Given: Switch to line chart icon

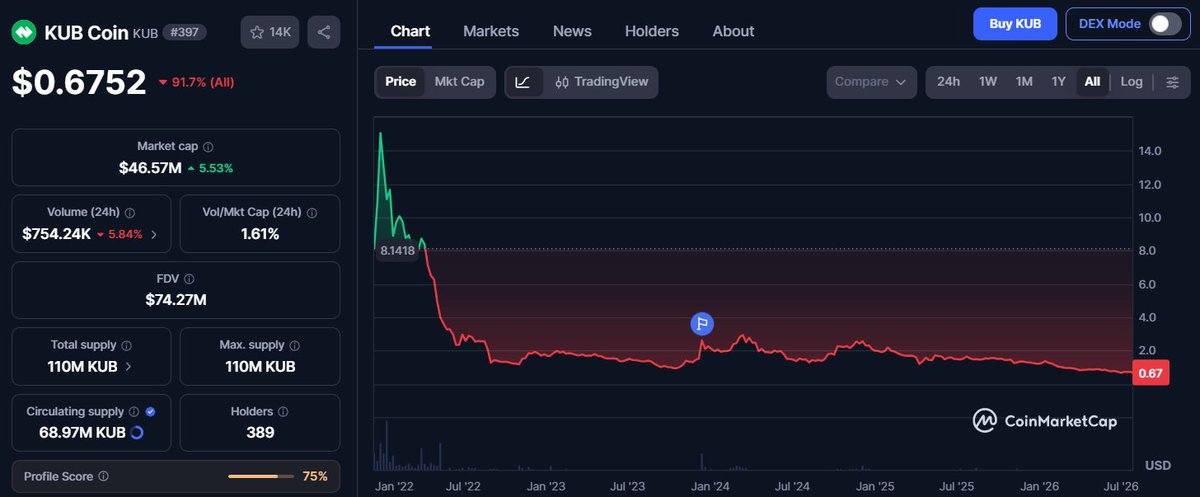Looking at the screenshot, I should tap(522, 82).
